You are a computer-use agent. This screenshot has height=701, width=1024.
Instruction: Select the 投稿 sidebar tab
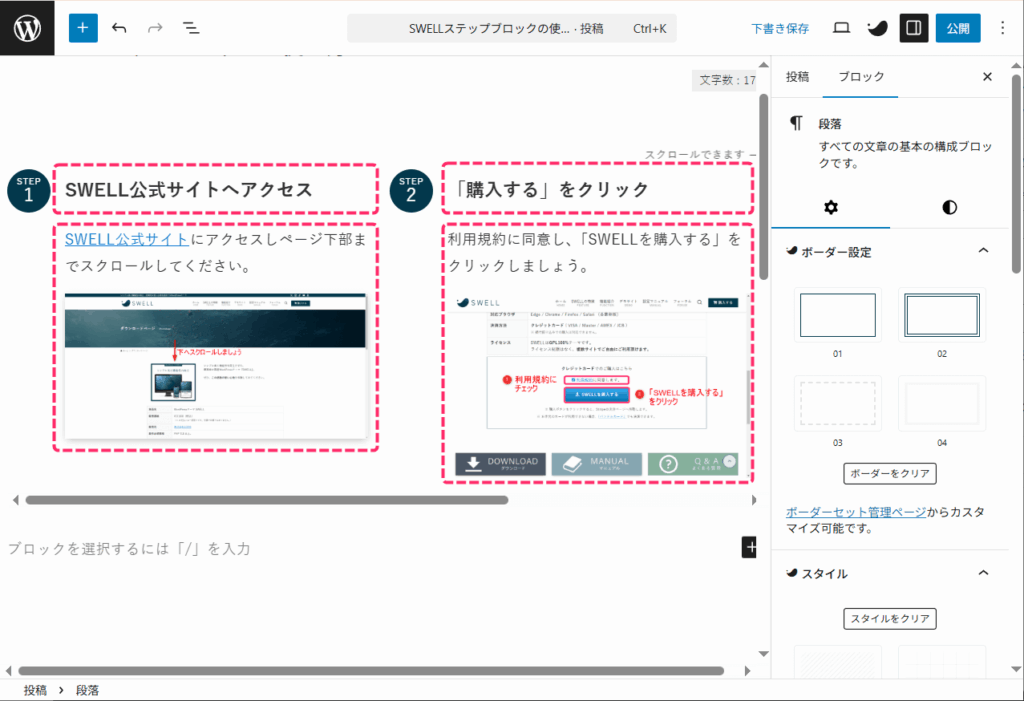click(x=797, y=77)
